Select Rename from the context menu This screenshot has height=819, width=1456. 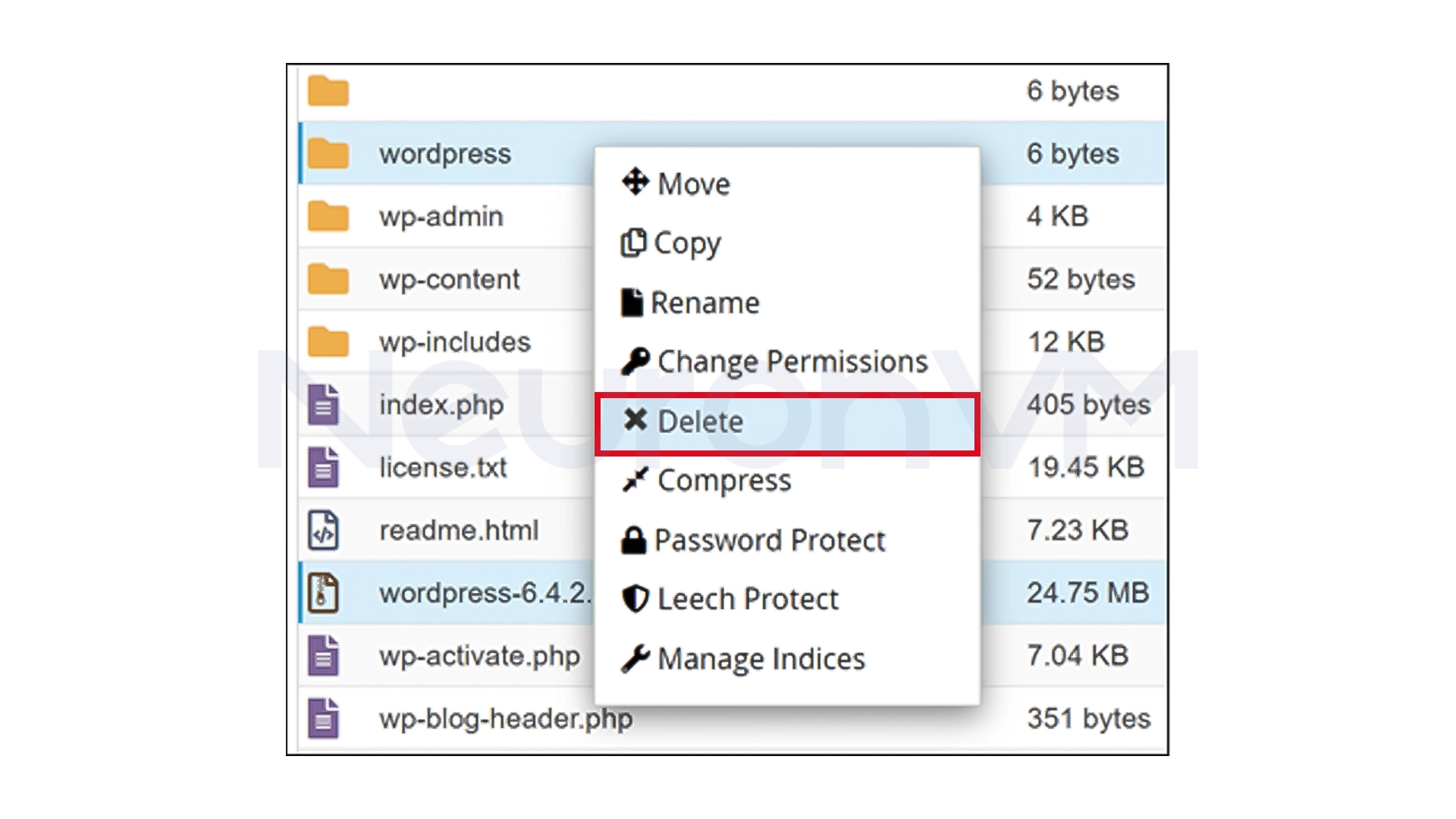pyautogui.click(x=706, y=303)
